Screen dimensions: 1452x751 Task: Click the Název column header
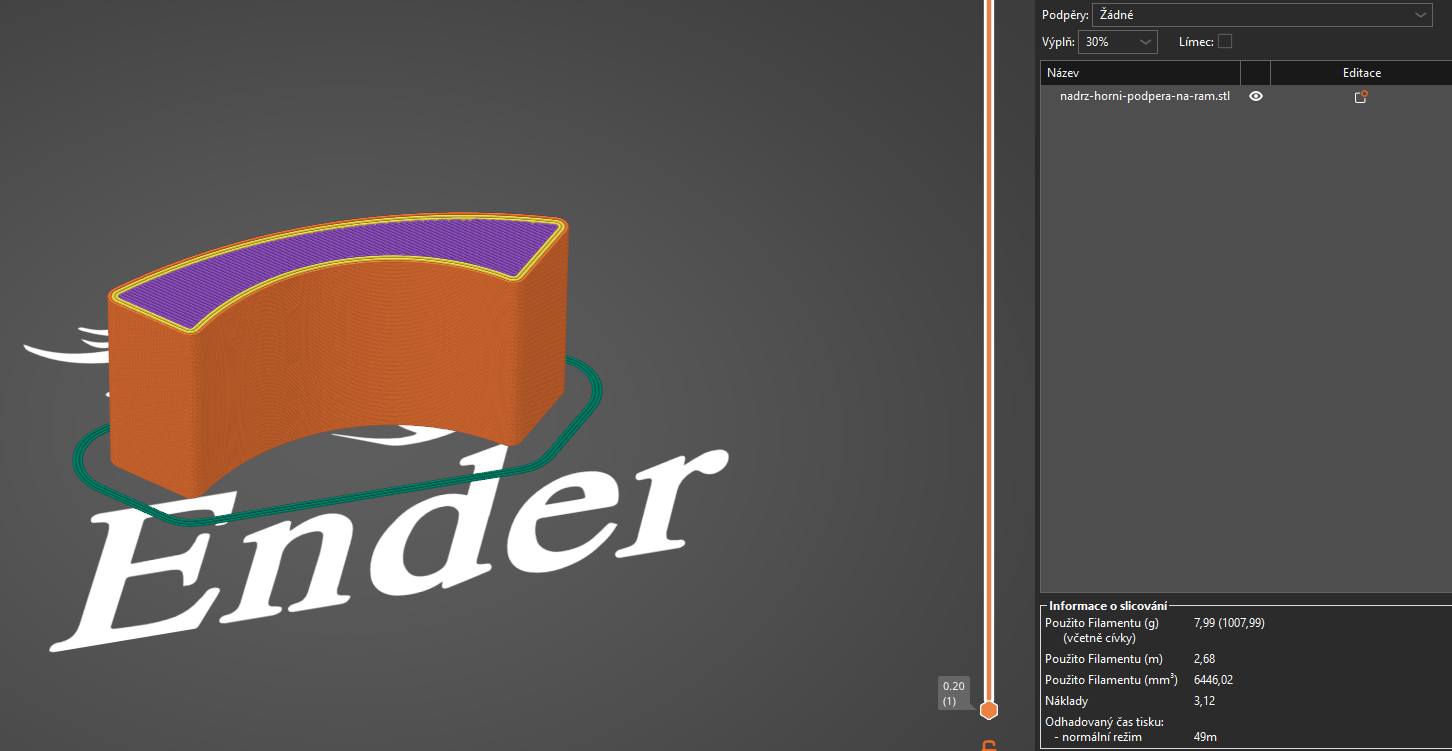pos(1140,73)
